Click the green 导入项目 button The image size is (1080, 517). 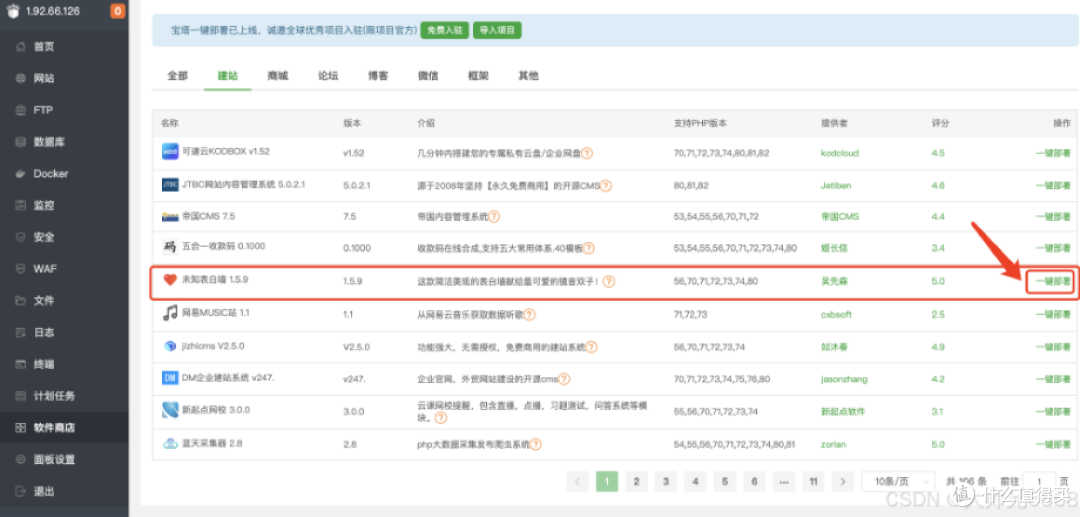[x=497, y=30]
